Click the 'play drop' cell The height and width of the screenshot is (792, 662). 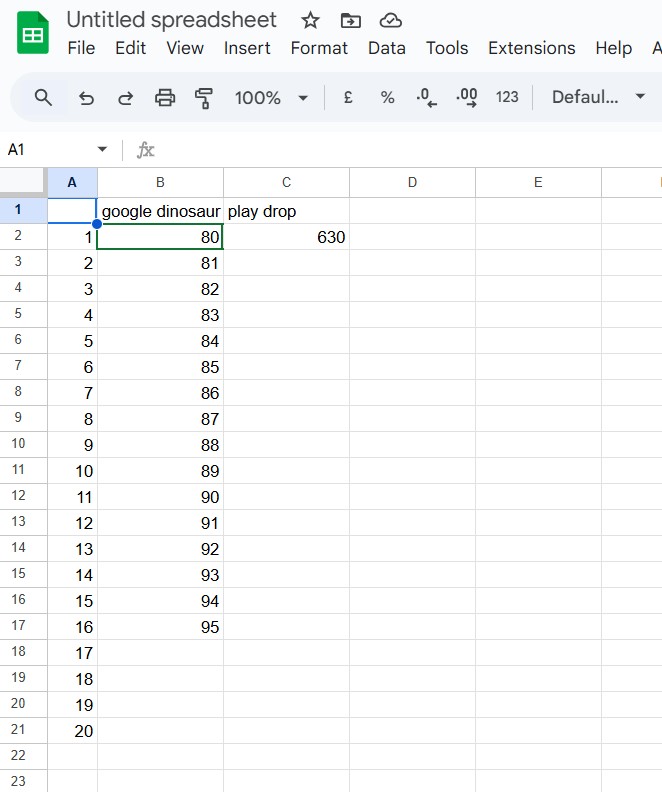[286, 211]
